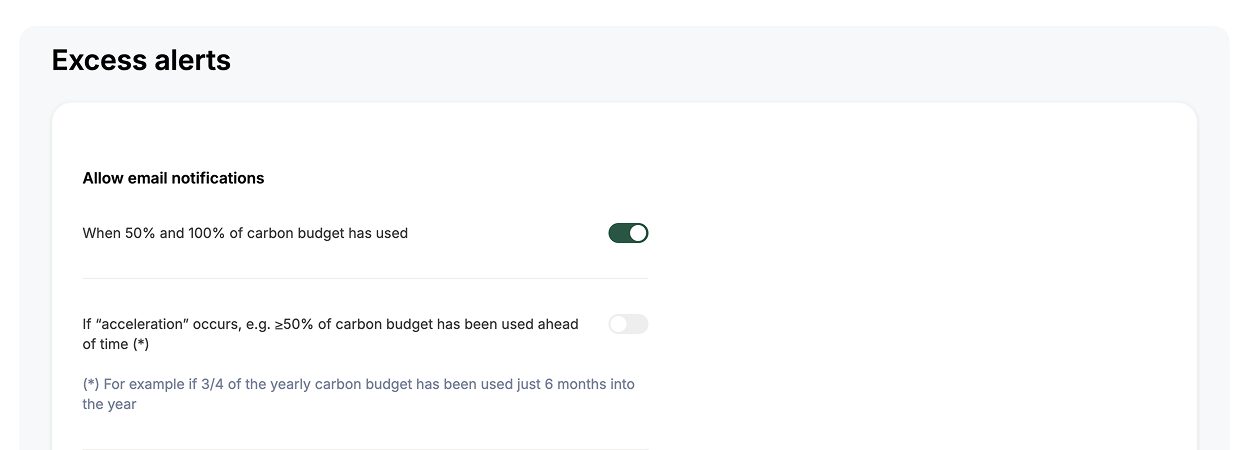The height and width of the screenshot is (450, 1250).
Task: Click "100%" in the first notification label
Action: click(x=207, y=233)
